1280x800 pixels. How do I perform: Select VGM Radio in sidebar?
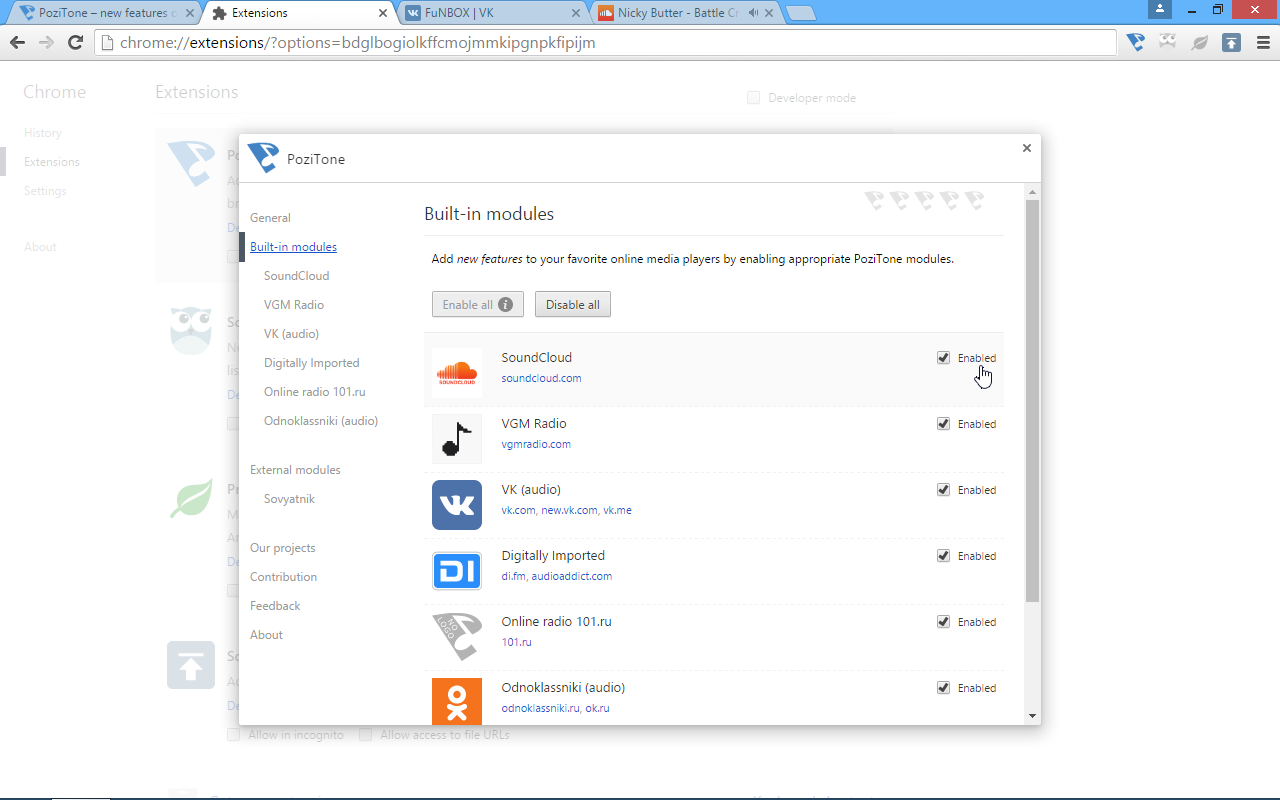tap(294, 305)
